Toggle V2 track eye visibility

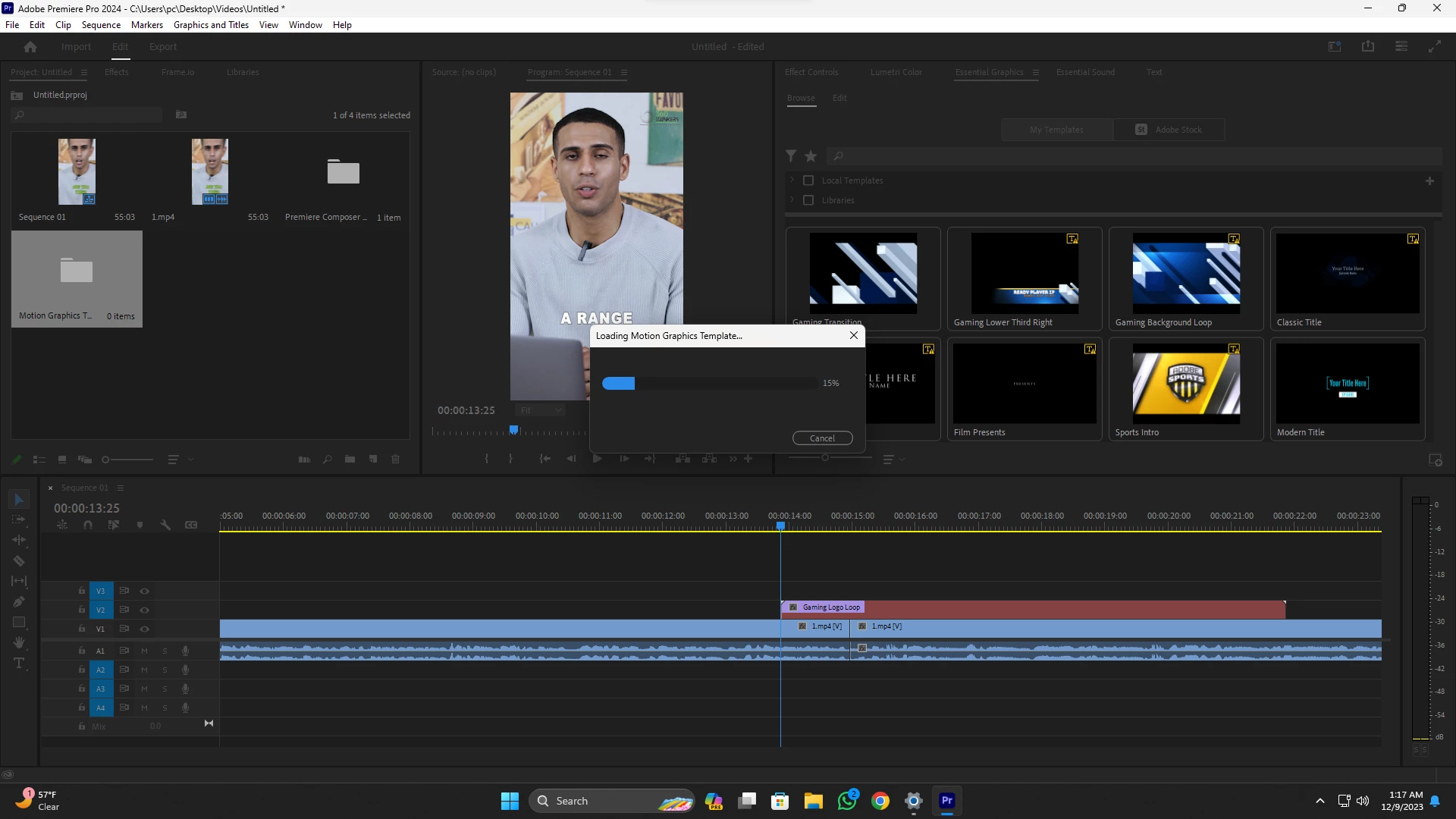pyautogui.click(x=144, y=610)
